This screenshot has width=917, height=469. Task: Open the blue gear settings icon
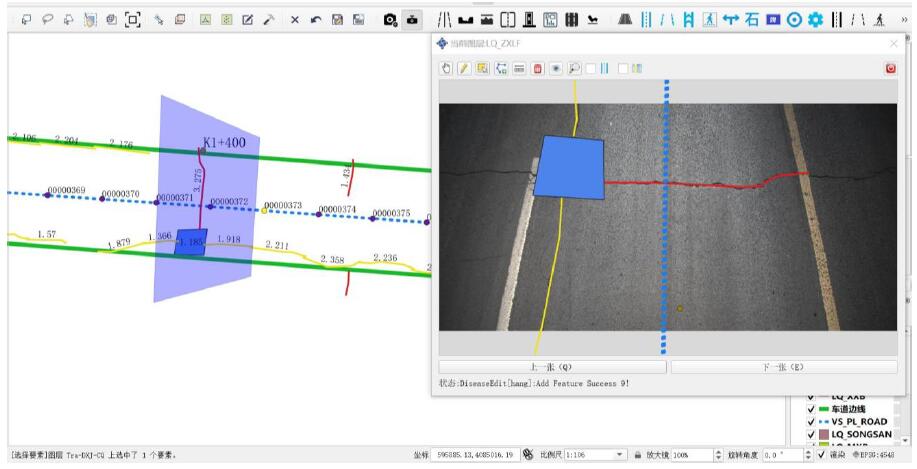[815, 20]
